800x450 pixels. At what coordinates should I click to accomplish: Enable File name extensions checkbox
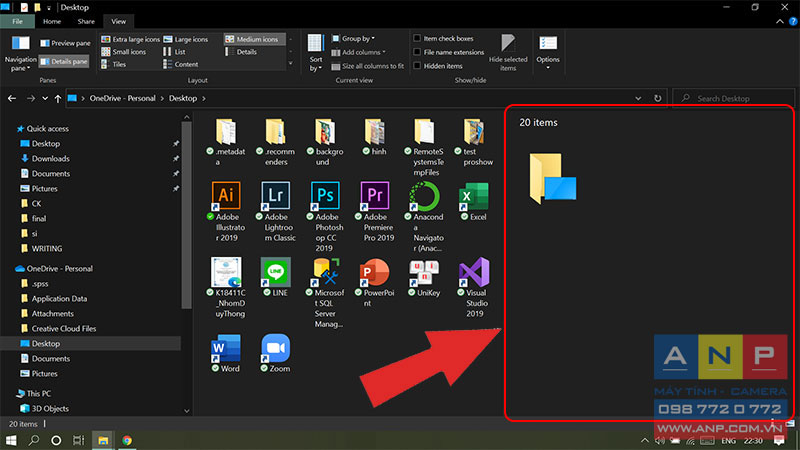tap(417, 52)
